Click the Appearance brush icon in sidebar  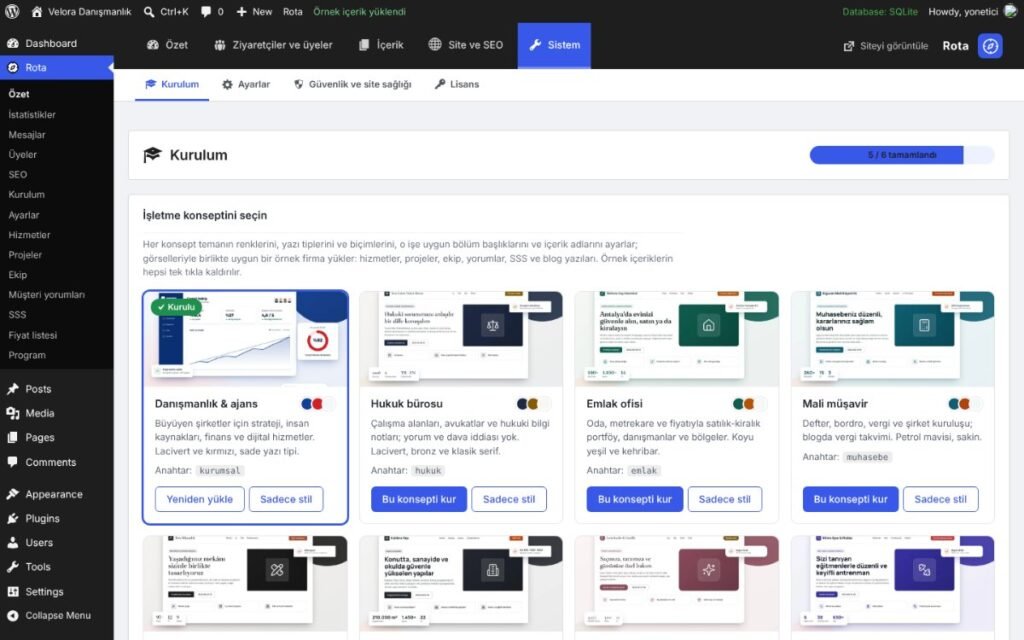pos(12,494)
